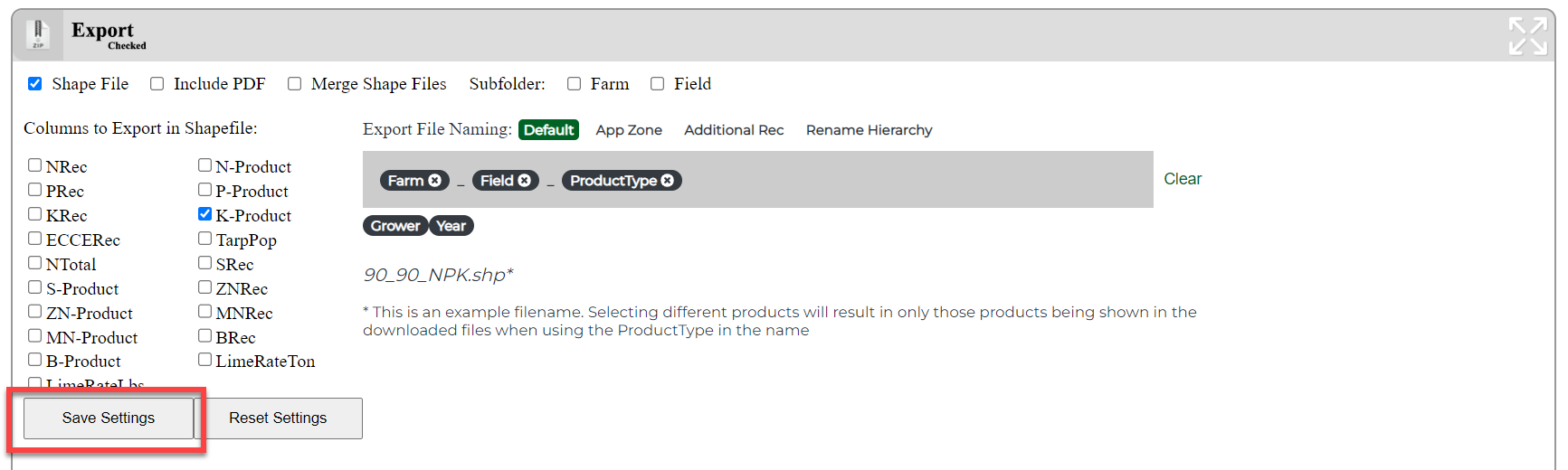Check the Farm subfolder option
The width and height of the screenshot is (1568, 470).
[x=575, y=84]
